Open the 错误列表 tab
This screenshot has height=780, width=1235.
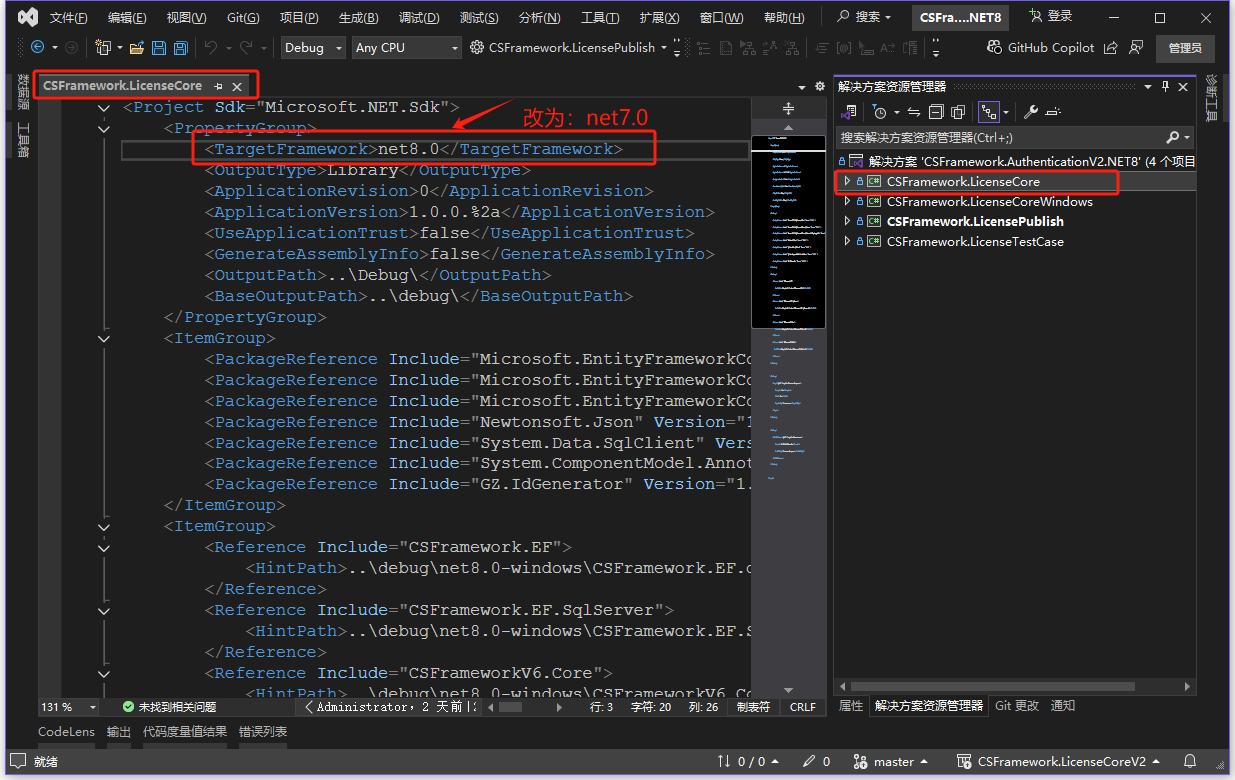pyautogui.click(x=263, y=732)
